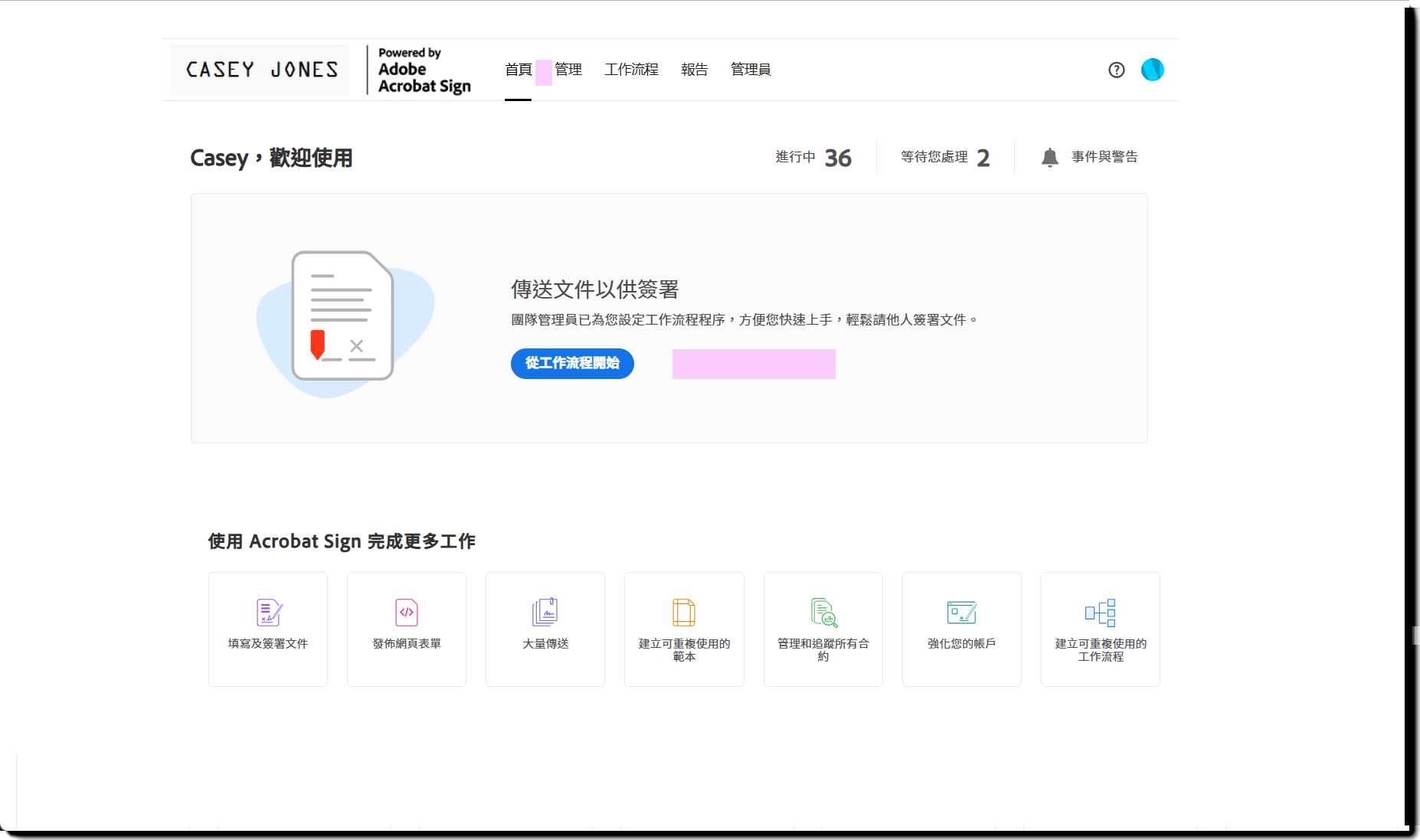Select the 管理和追蹤所有合約 icon

tap(824, 613)
